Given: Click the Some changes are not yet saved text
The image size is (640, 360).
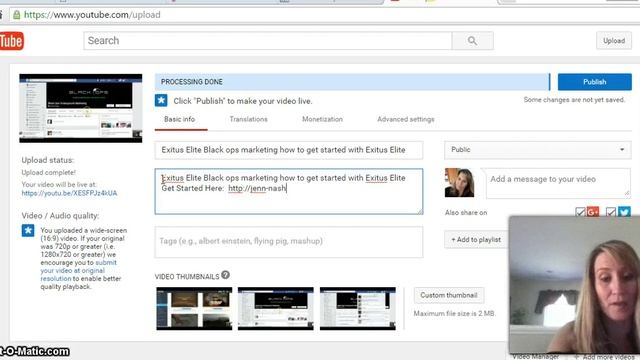Looking at the screenshot, I should tap(574, 100).
